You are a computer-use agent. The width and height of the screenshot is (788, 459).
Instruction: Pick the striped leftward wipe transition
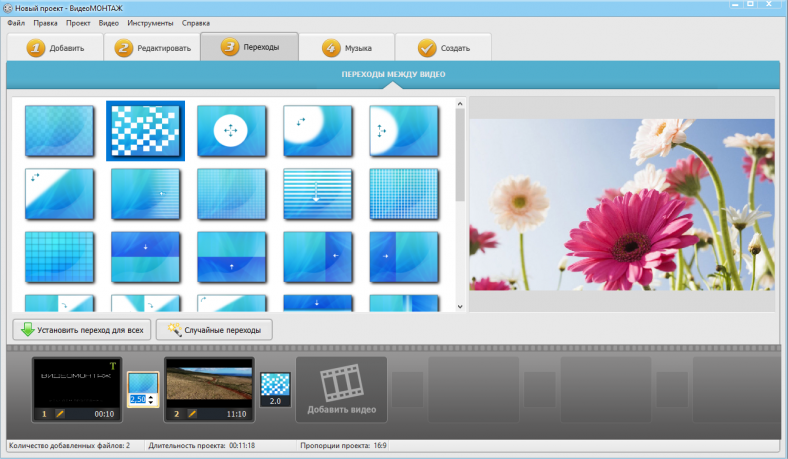(145, 194)
